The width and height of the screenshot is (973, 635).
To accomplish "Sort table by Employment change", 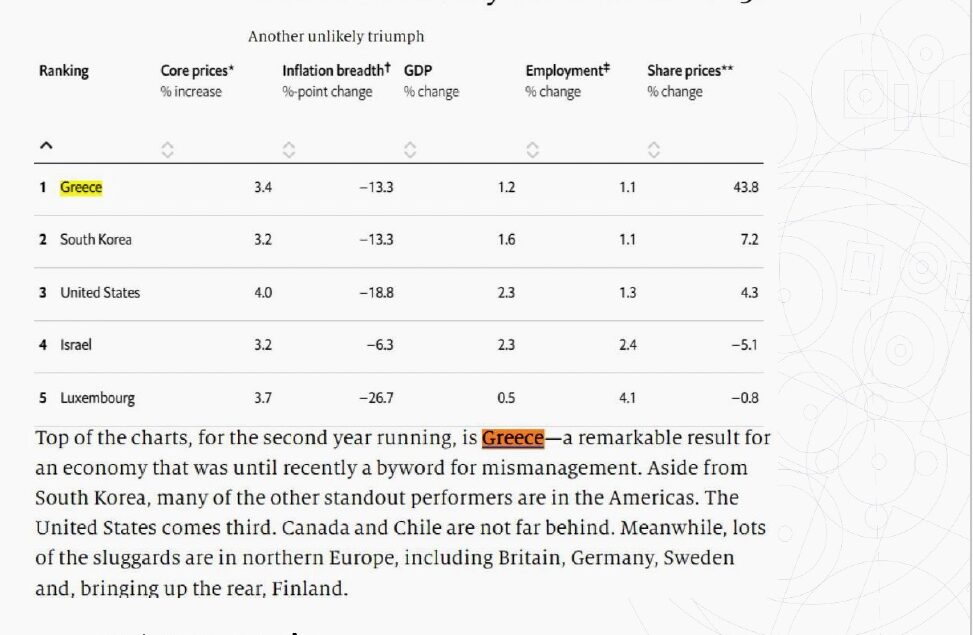I will [532, 150].
